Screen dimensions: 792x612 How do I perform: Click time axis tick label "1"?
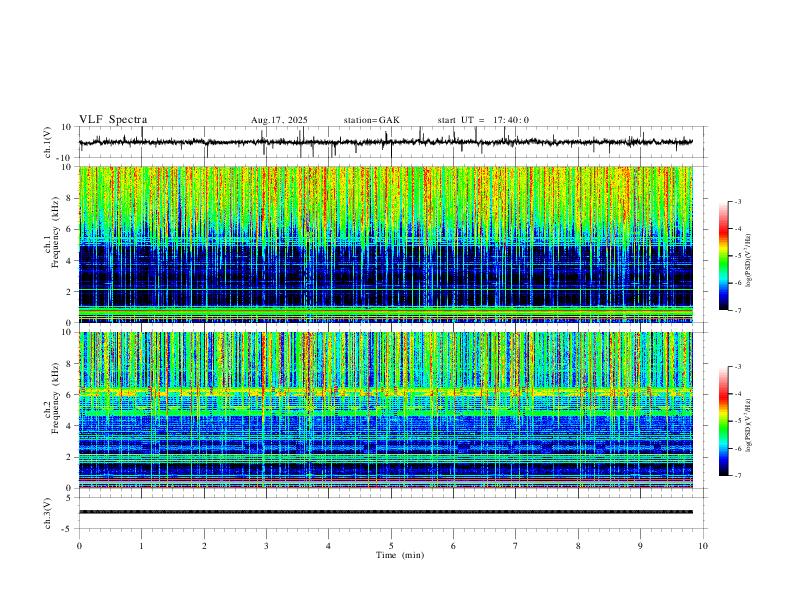point(141,546)
